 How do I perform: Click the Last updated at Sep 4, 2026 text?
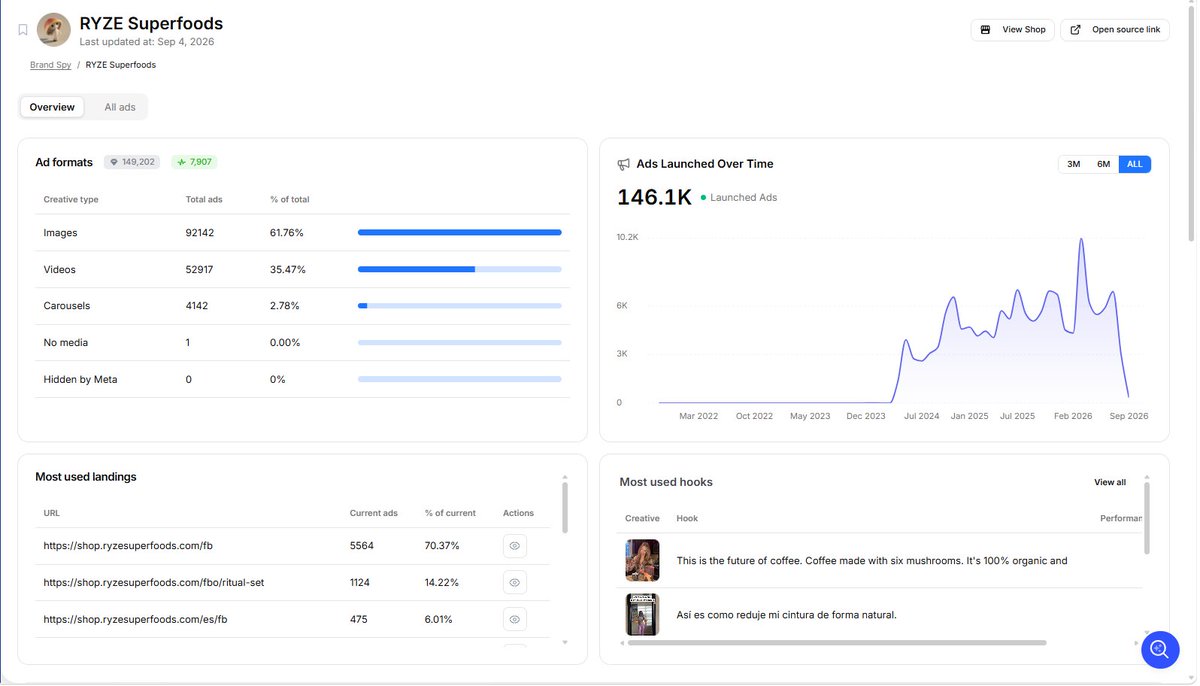pyautogui.click(x=147, y=42)
